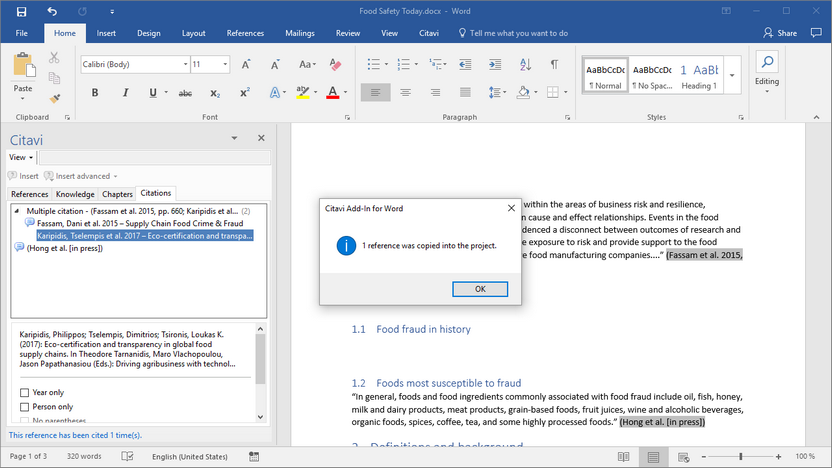Apply strikethrough formatting
The width and height of the screenshot is (832, 468).
pos(185,93)
